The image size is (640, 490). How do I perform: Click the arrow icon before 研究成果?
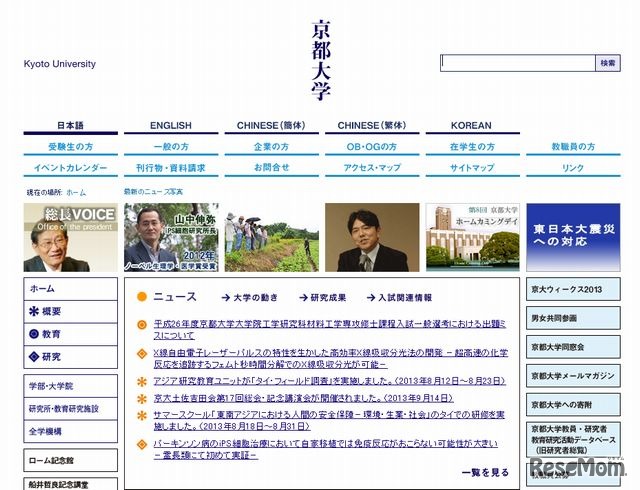click(303, 298)
